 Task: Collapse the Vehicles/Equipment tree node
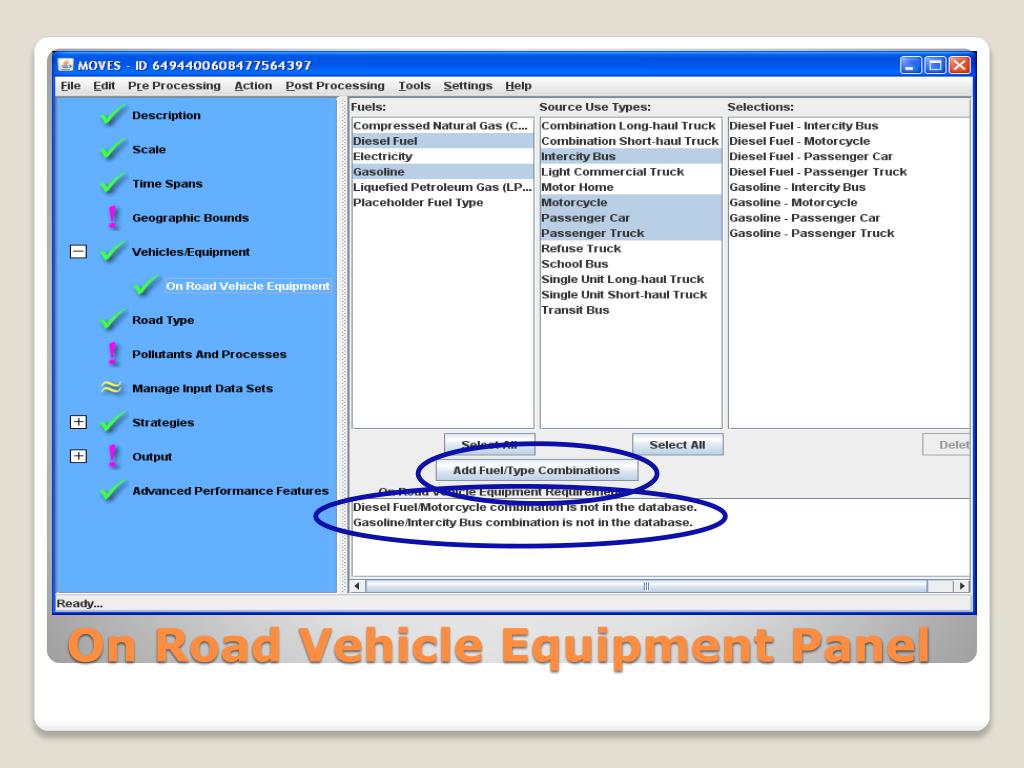click(x=78, y=251)
